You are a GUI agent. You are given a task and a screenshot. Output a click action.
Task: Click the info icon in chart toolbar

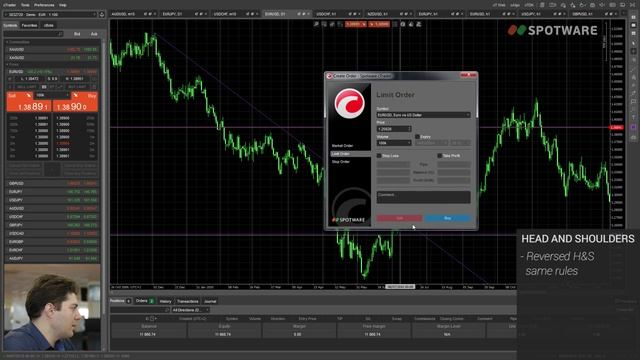[403, 24]
